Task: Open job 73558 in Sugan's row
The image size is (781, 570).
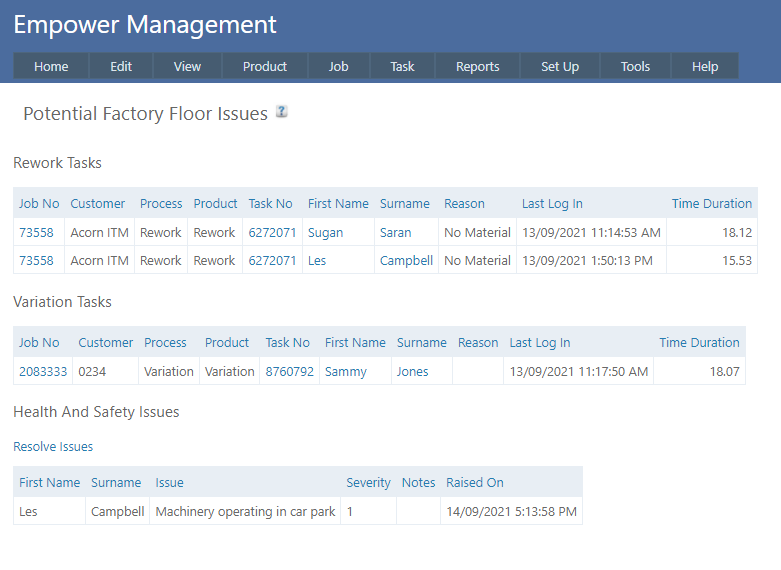Action: [36, 232]
